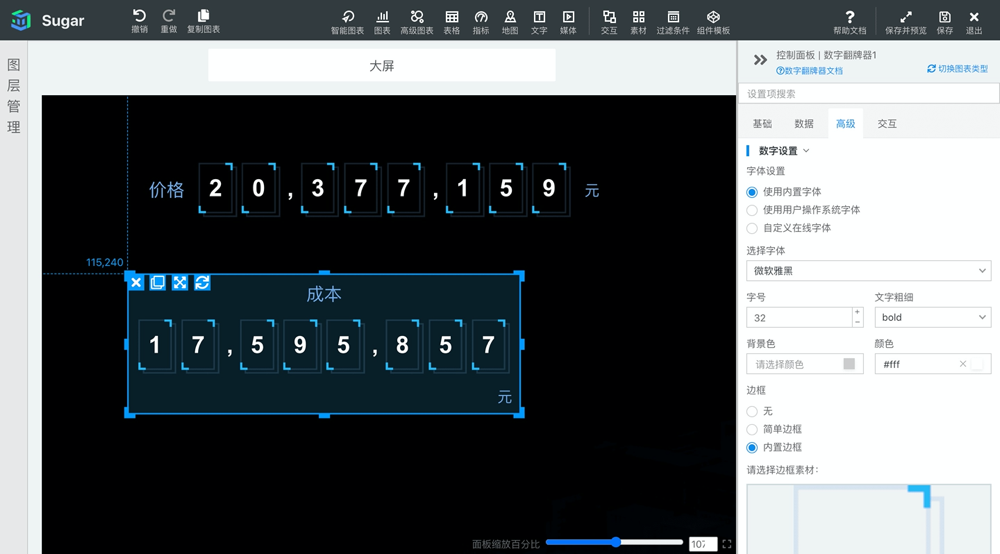
Task: Click the 复制图表 copy chart icon
Action: tap(203, 20)
